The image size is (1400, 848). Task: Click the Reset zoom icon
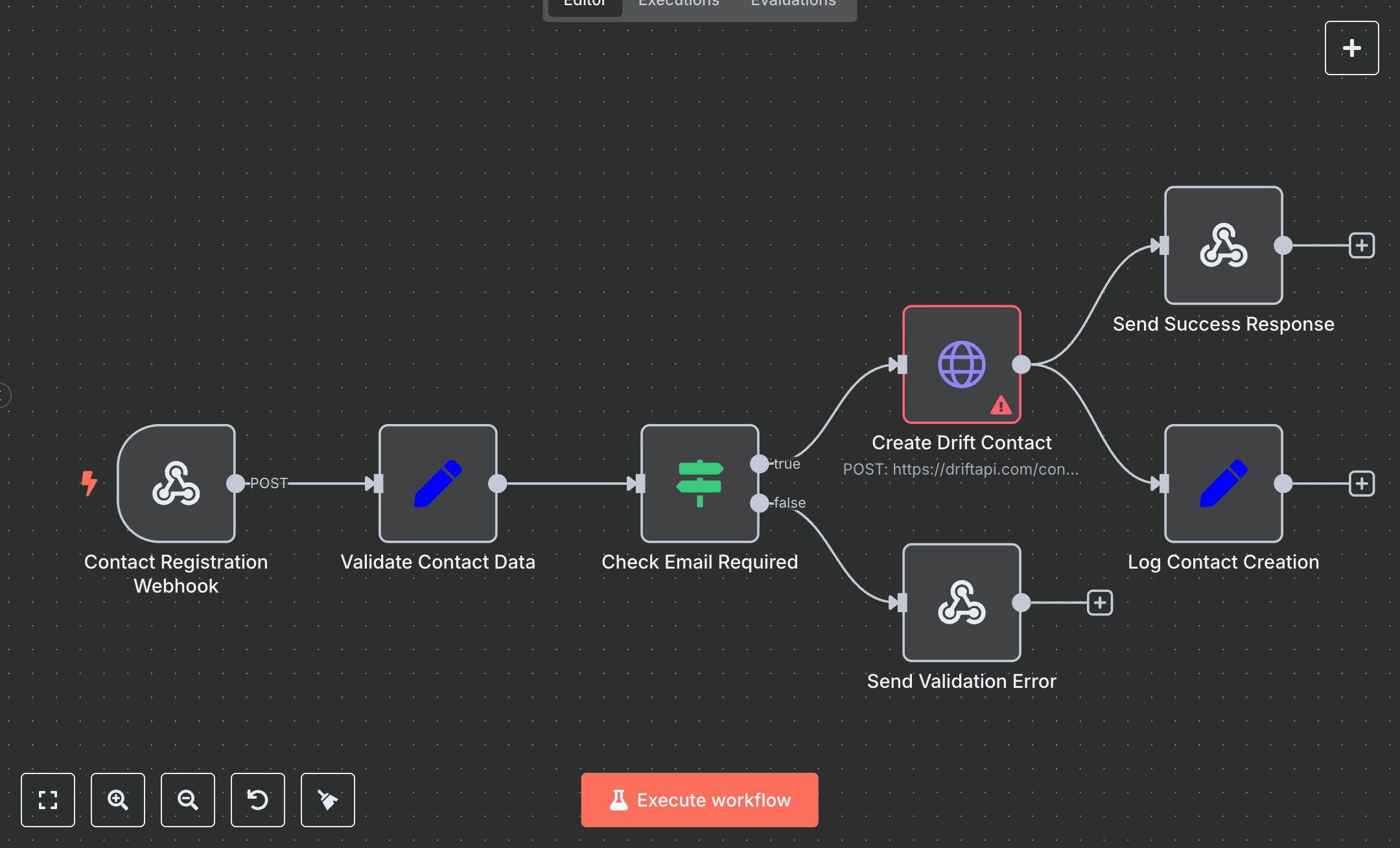pyautogui.click(x=258, y=800)
